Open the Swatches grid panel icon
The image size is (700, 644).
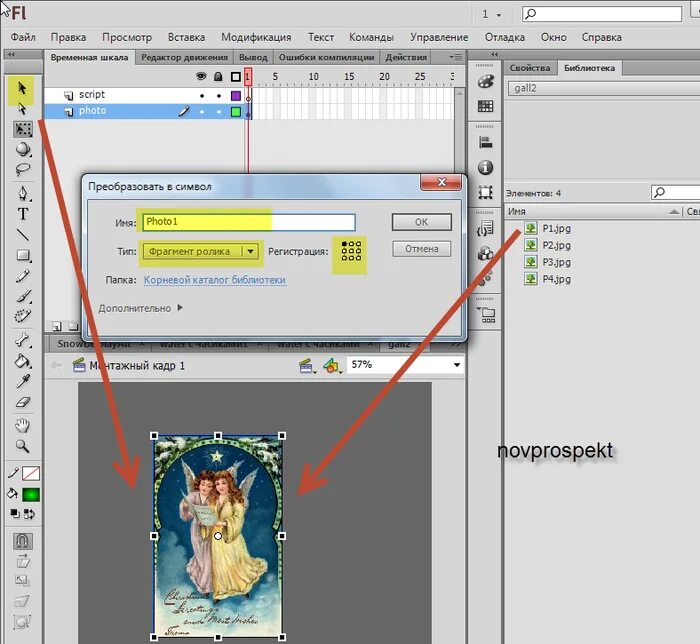pos(485,106)
